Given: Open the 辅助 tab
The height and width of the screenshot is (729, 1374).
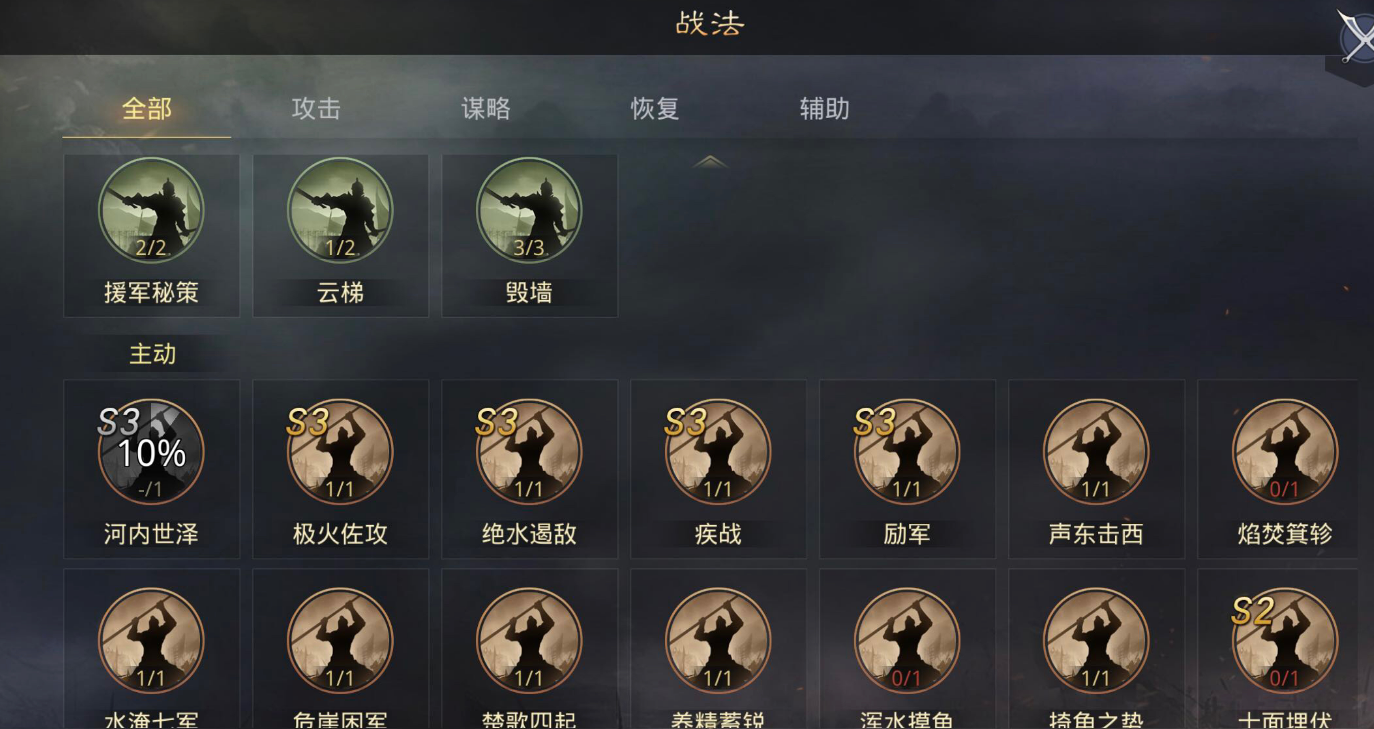Looking at the screenshot, I should pyautogui.click(x=825, y=108).
